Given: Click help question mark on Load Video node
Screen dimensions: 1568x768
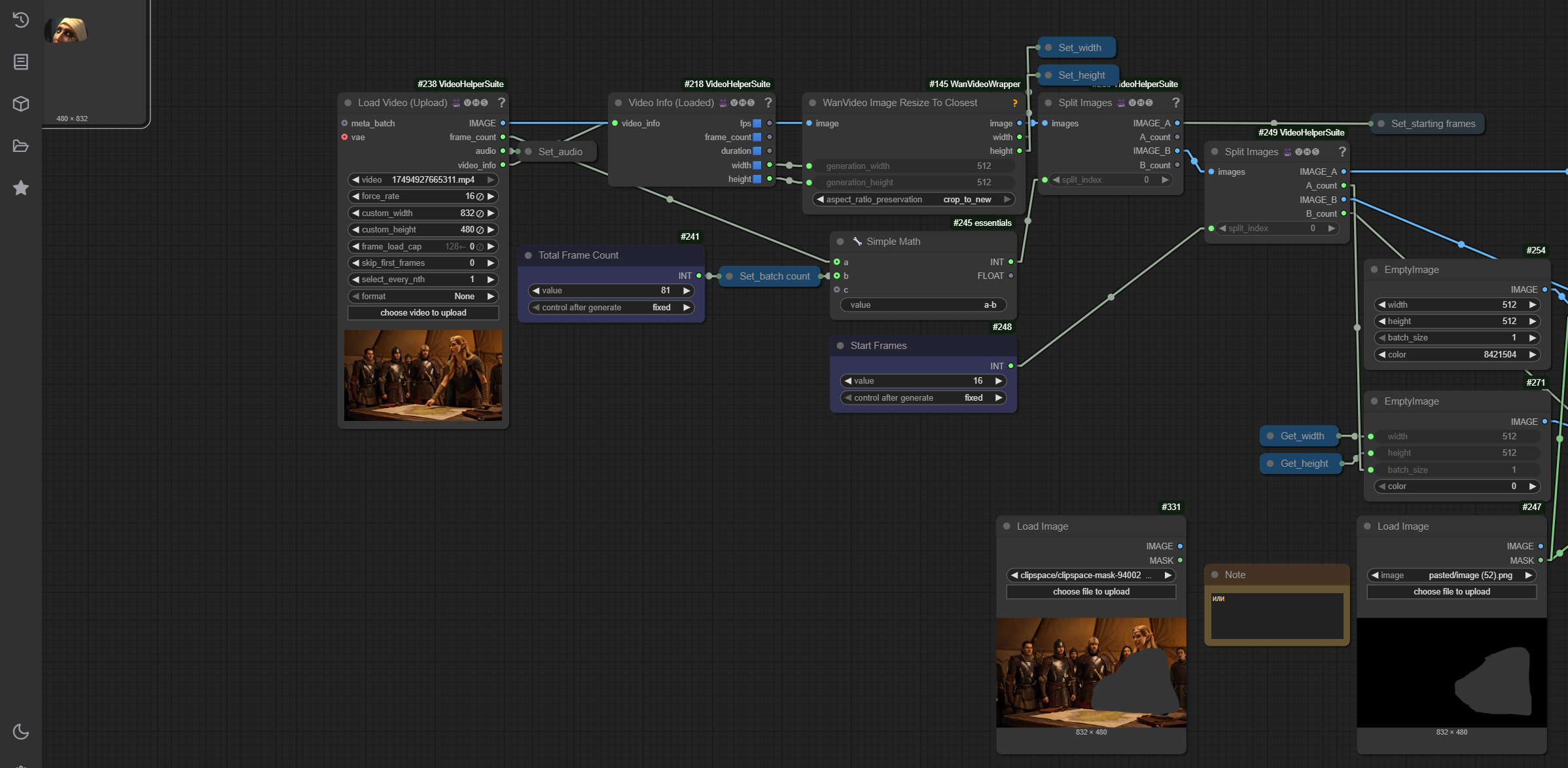Looking at the screenshot, I should pyautogui.click(x=501, y=103).
